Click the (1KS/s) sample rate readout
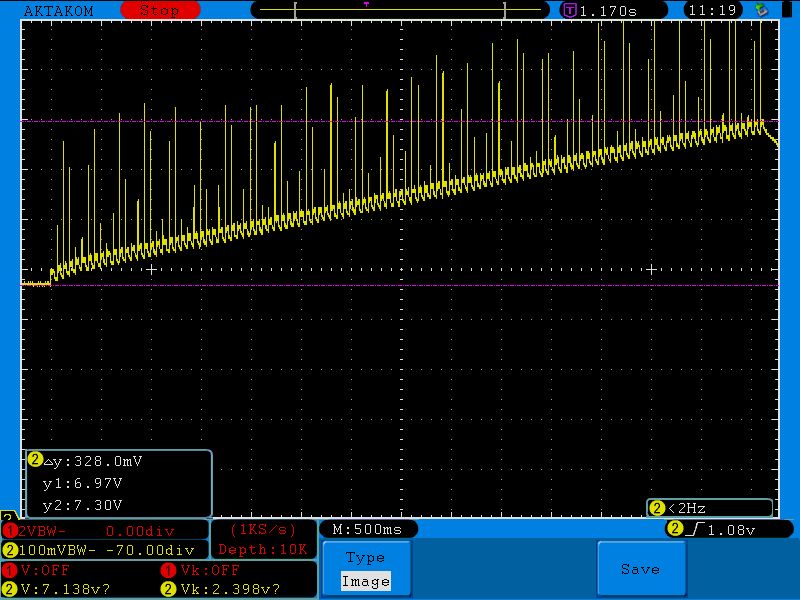This screenshot has width=800, height=600. point(263,529)
